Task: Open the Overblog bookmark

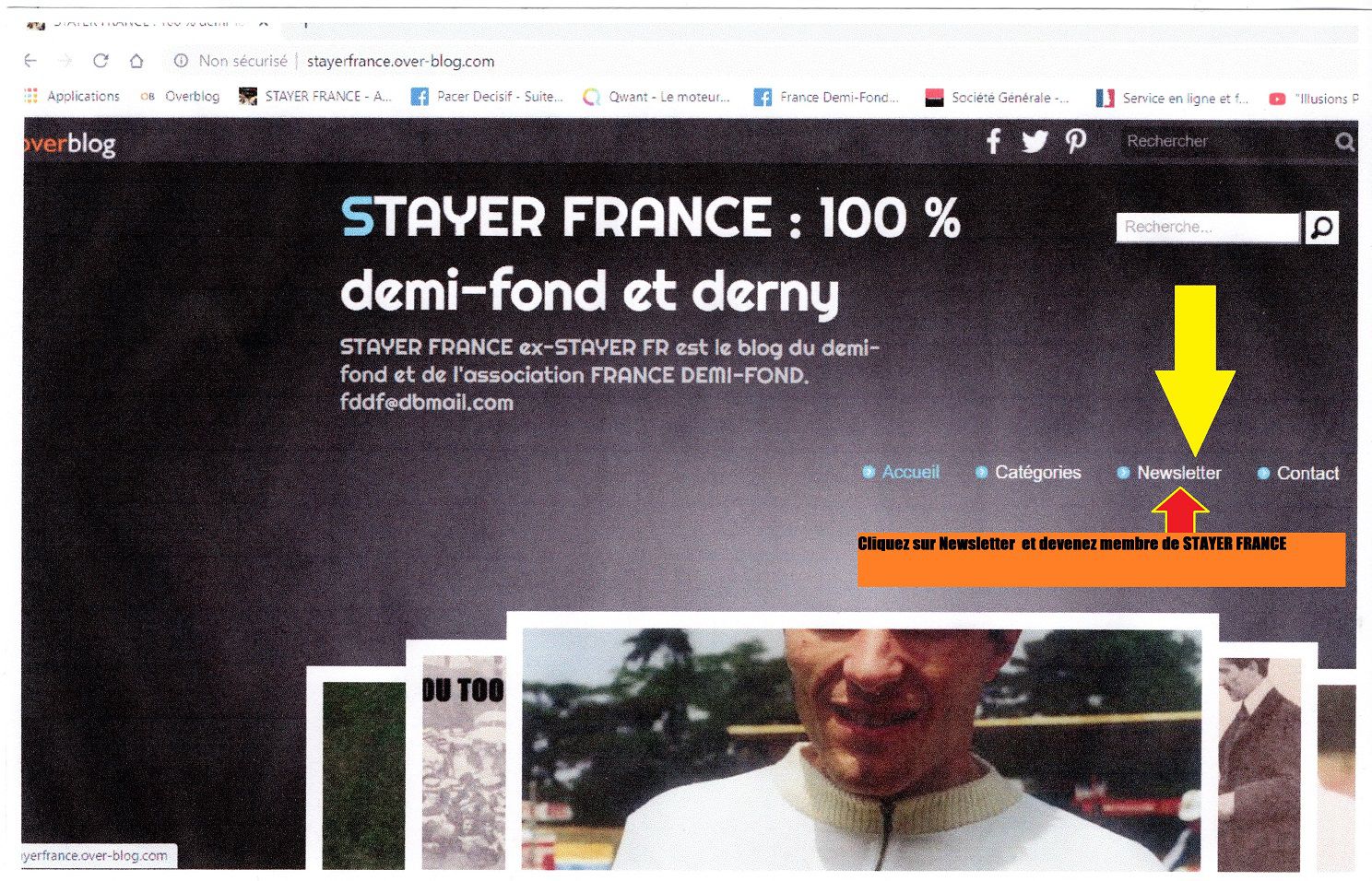Action: point(180,96)
